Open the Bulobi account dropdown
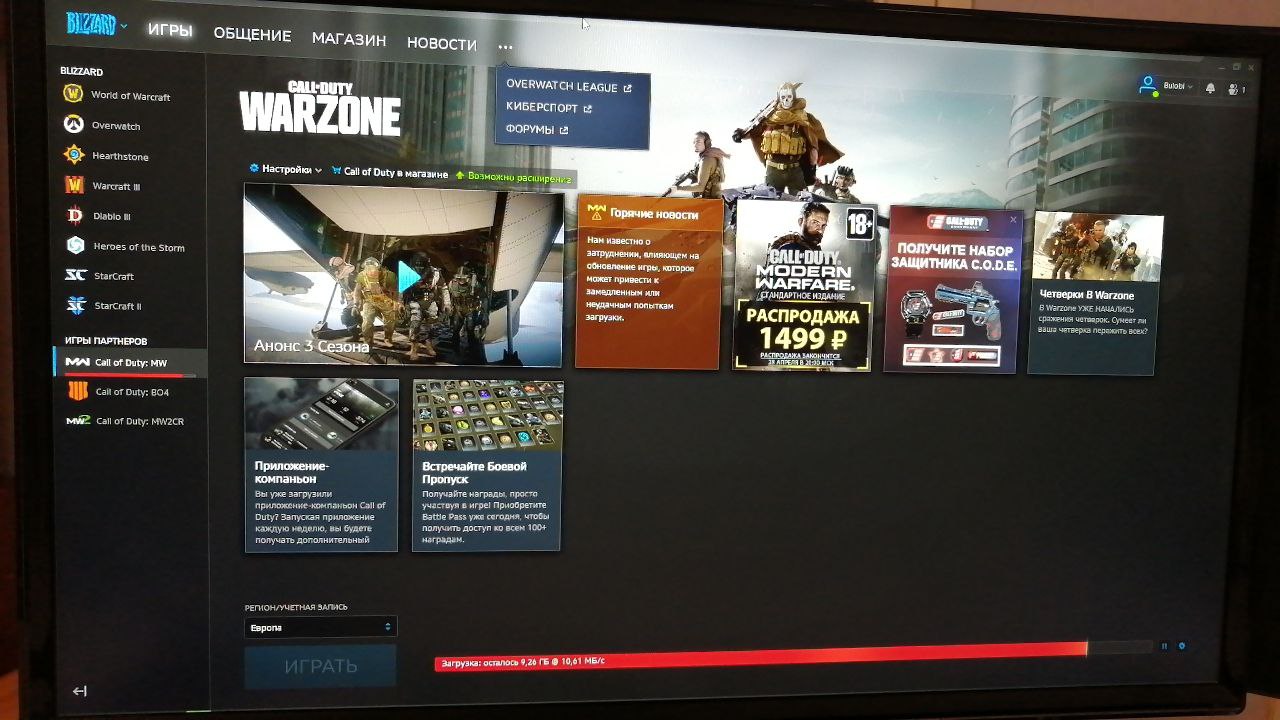The height and width of the screenshot is (720, 1280). click(1177, 87)
